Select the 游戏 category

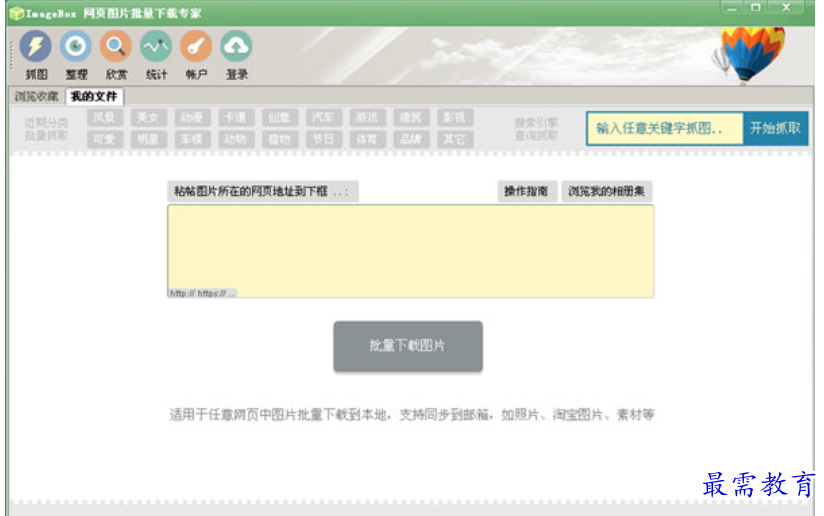pos(367,117)
